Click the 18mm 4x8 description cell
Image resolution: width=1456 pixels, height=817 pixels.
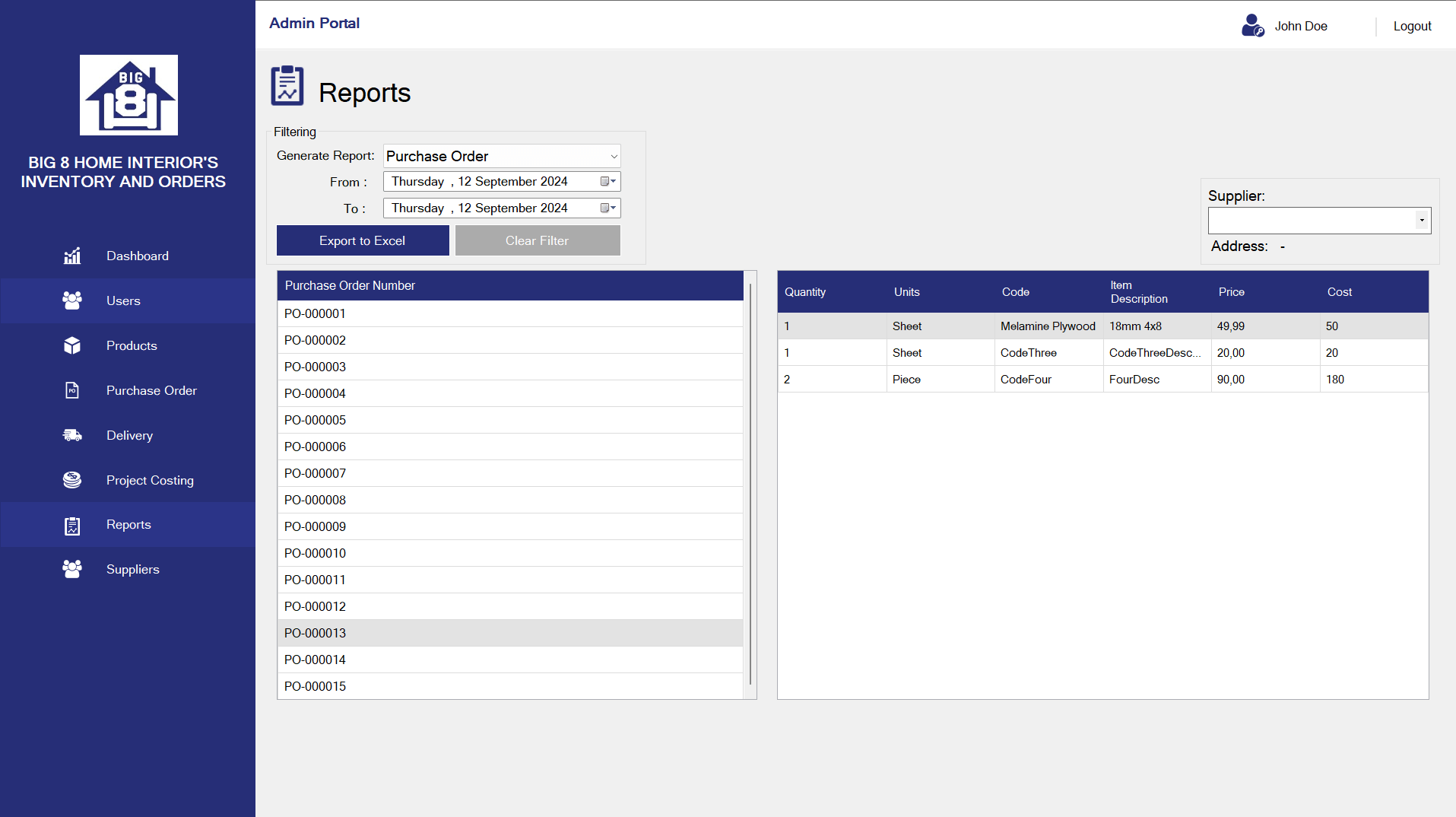click(1157, 326)
